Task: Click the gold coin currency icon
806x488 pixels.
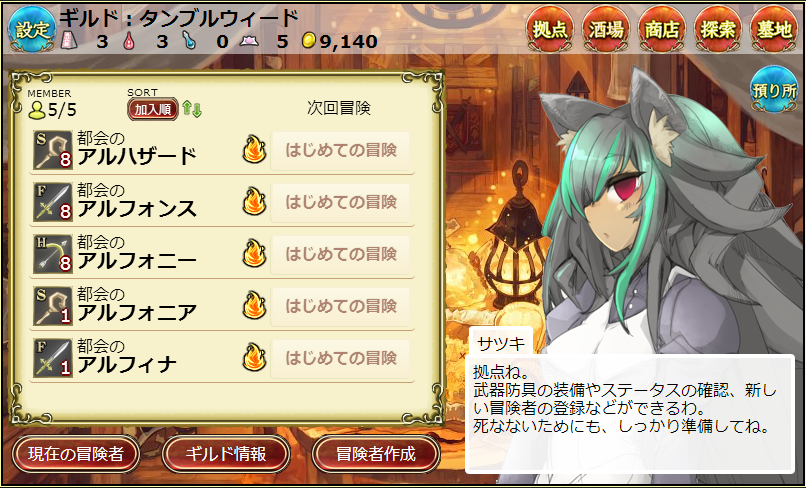Action: [308, 40]
